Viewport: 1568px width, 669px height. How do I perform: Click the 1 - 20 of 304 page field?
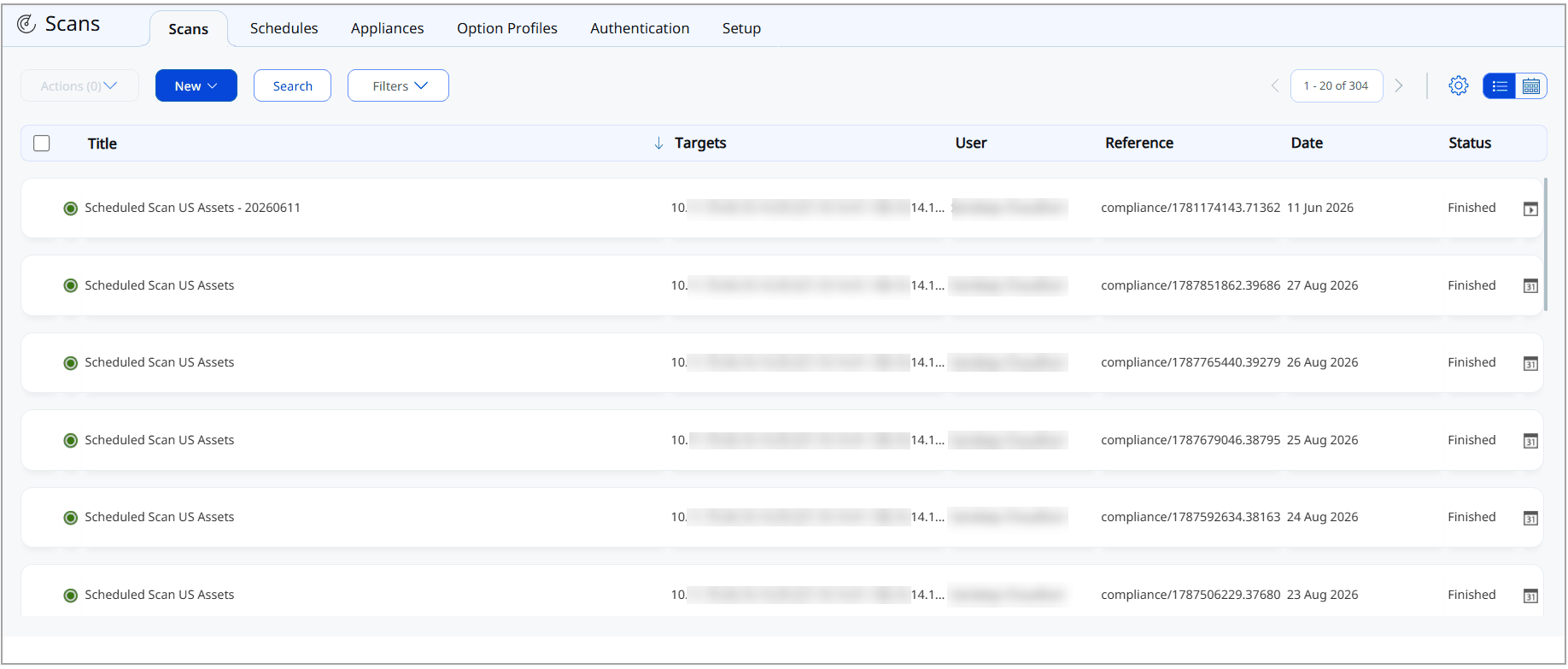(1337, 85)
